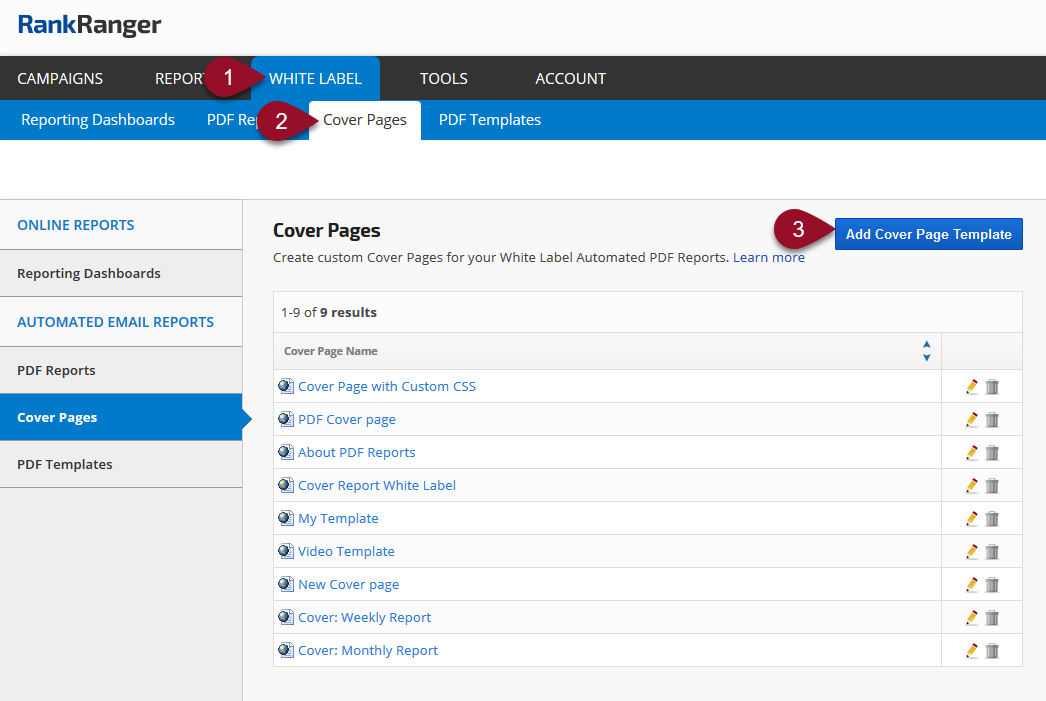Open the WHITE LABEL menu tab
The height and width of the screenshot is (701, 1046).
(x=315, y=78)
